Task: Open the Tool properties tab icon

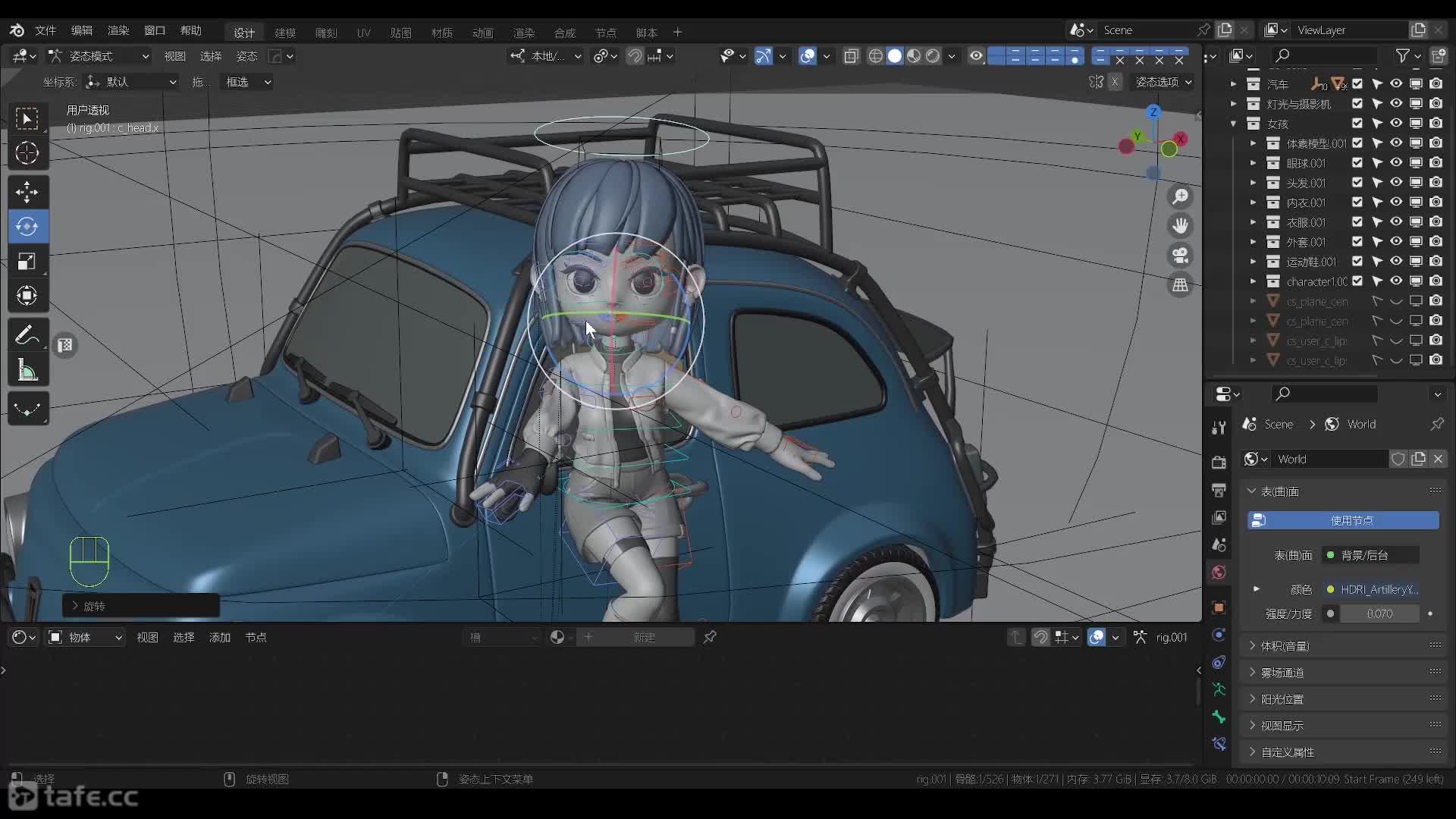Action: (x=1219, y=428)
